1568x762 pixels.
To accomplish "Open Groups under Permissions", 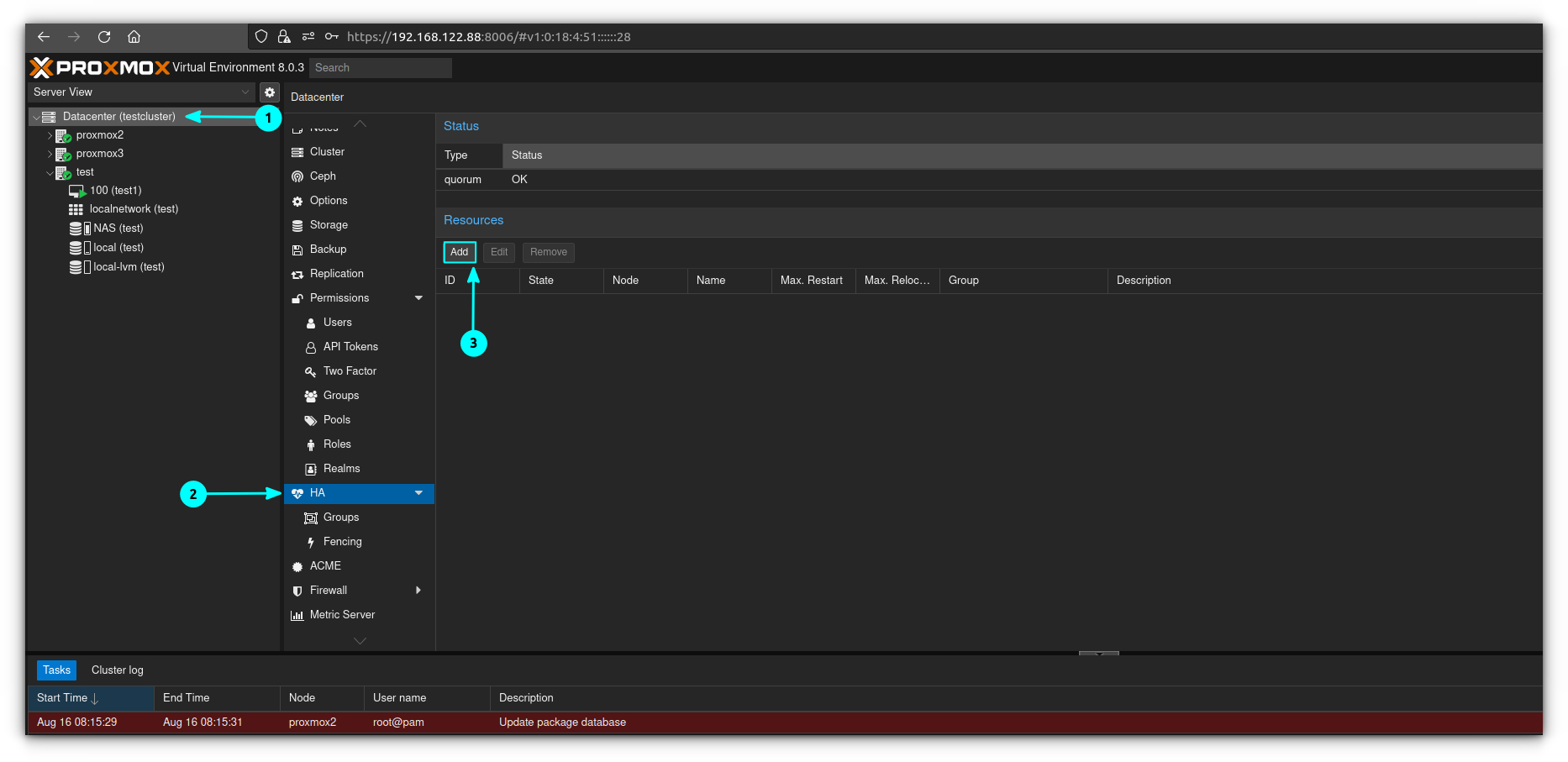I will click(341, 396).
